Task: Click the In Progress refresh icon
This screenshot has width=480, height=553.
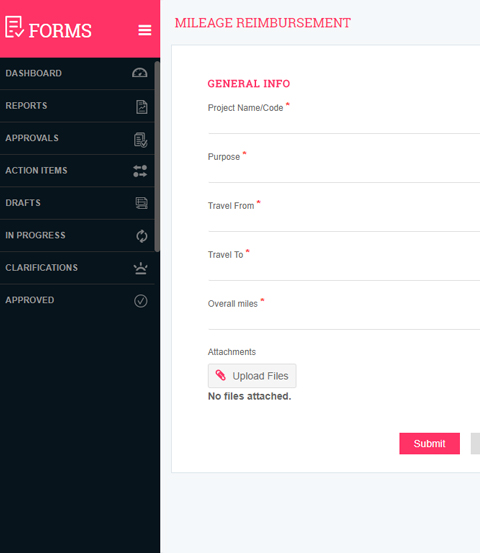Action: tap(142, 236)
